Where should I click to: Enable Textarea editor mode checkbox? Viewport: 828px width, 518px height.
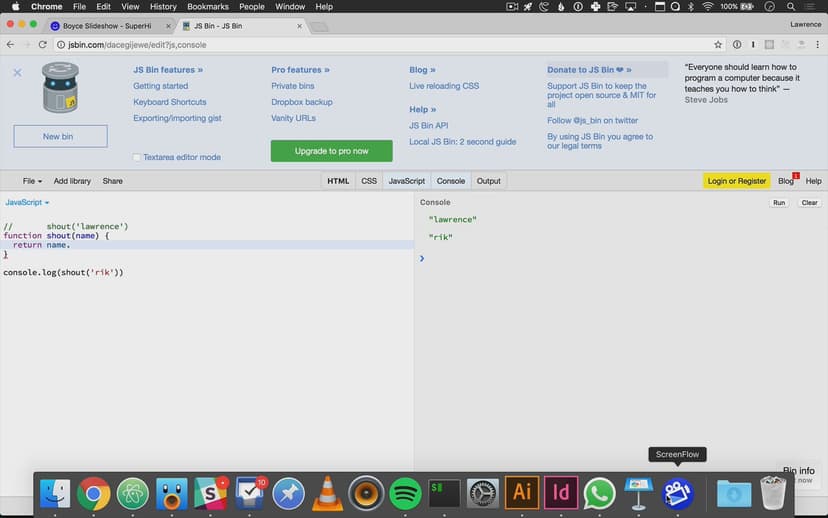(x=137, y=157)
